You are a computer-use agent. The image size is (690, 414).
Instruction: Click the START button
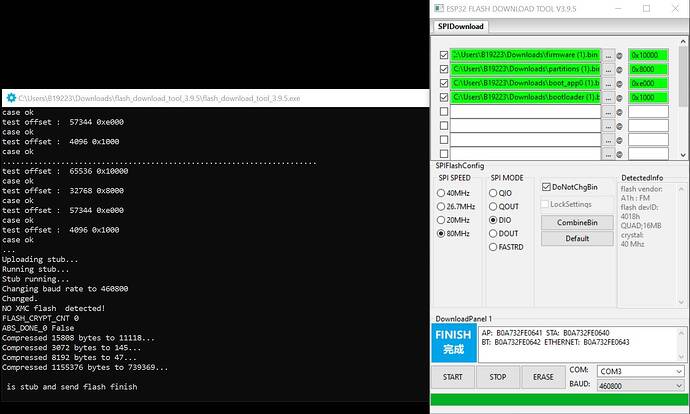tap(452, 377)
